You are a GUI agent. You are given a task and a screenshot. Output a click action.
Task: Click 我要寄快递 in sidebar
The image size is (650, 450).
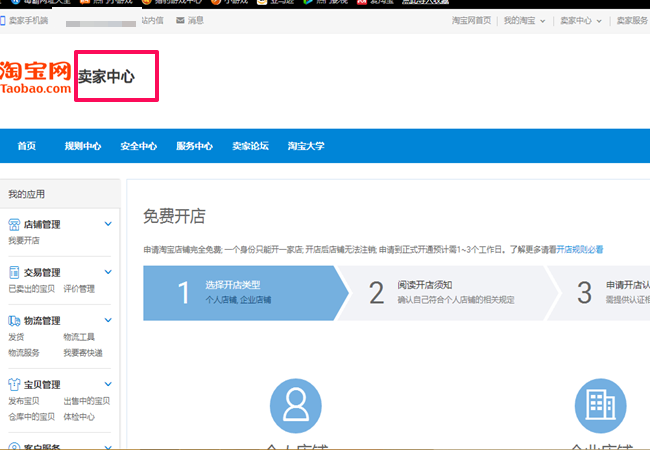[83, 353]
